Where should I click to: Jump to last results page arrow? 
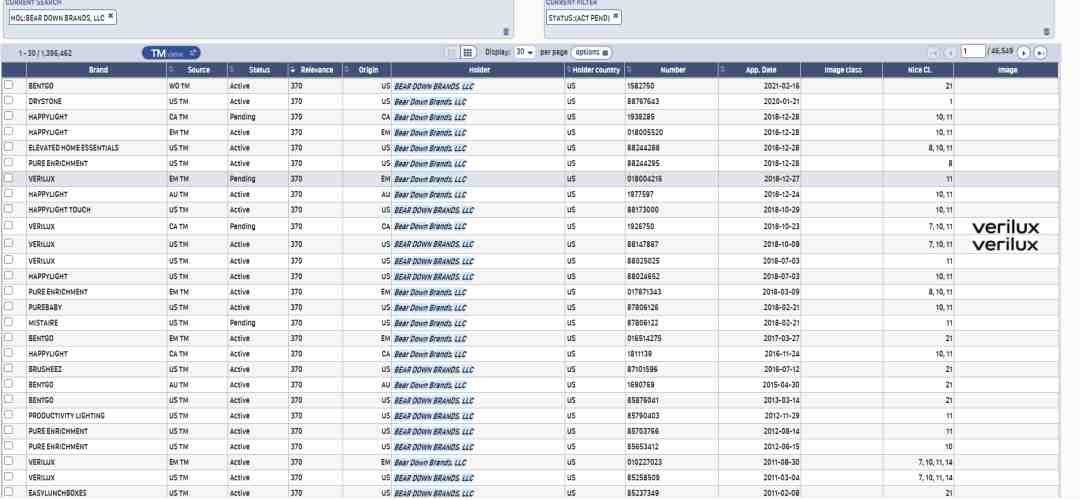pyautogui.click(x=1040, y=53)
